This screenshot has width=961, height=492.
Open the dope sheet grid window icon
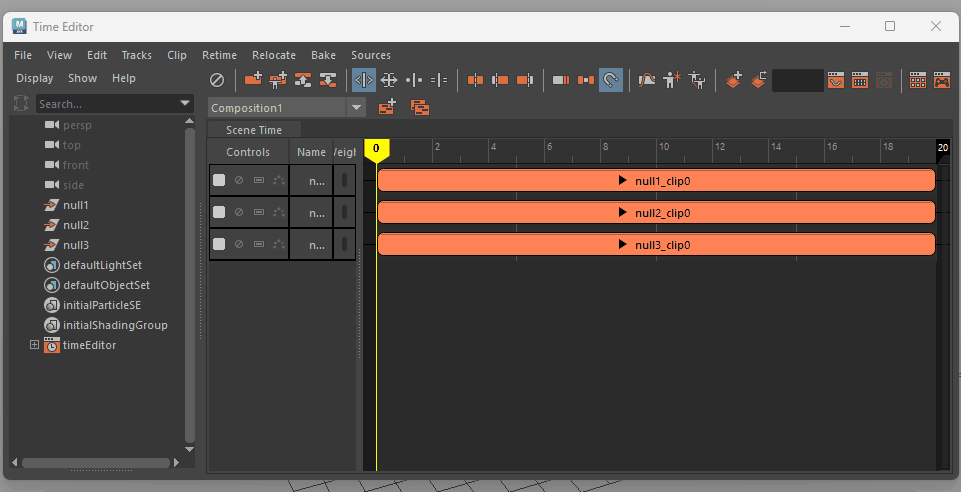[860, 80]
